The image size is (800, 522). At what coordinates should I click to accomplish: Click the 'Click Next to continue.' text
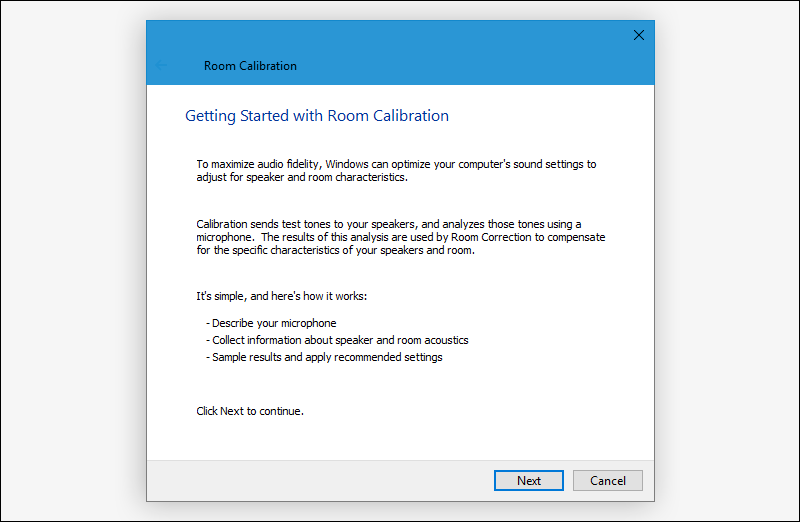pyautogui.click(x=250, y=411)
